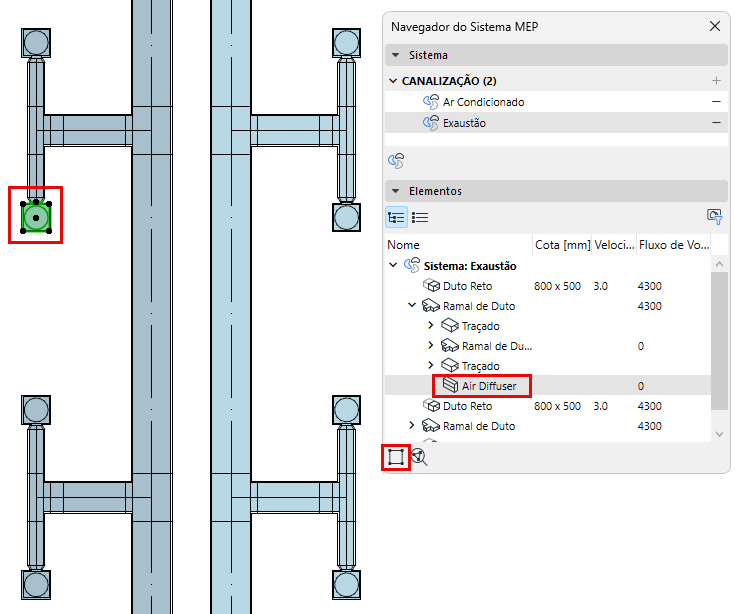This screenshot has height=614, width=735.
Task: Close the Navegador do Sistema MEP panel
Action: point(714,26)
